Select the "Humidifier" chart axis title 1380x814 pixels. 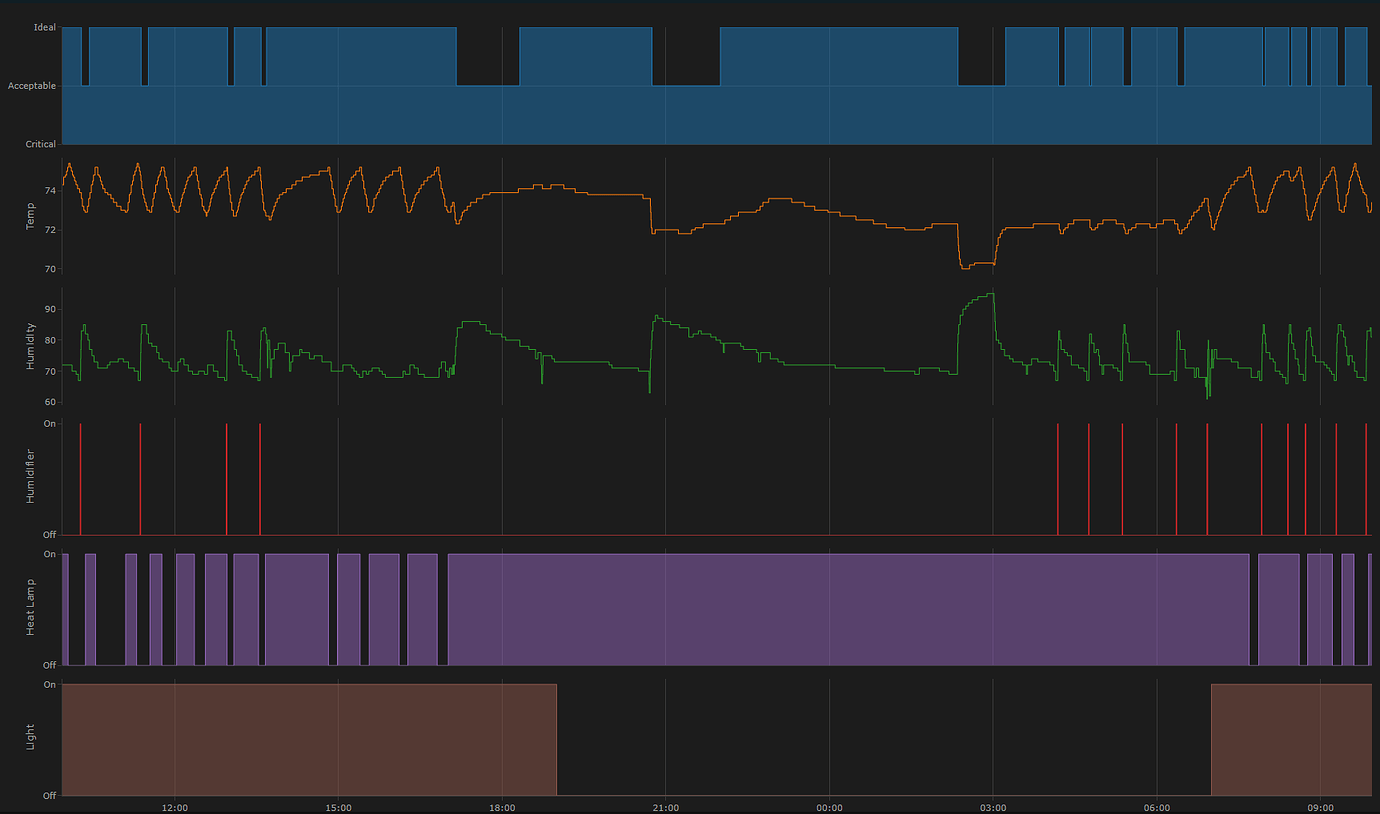pos(31,476)
